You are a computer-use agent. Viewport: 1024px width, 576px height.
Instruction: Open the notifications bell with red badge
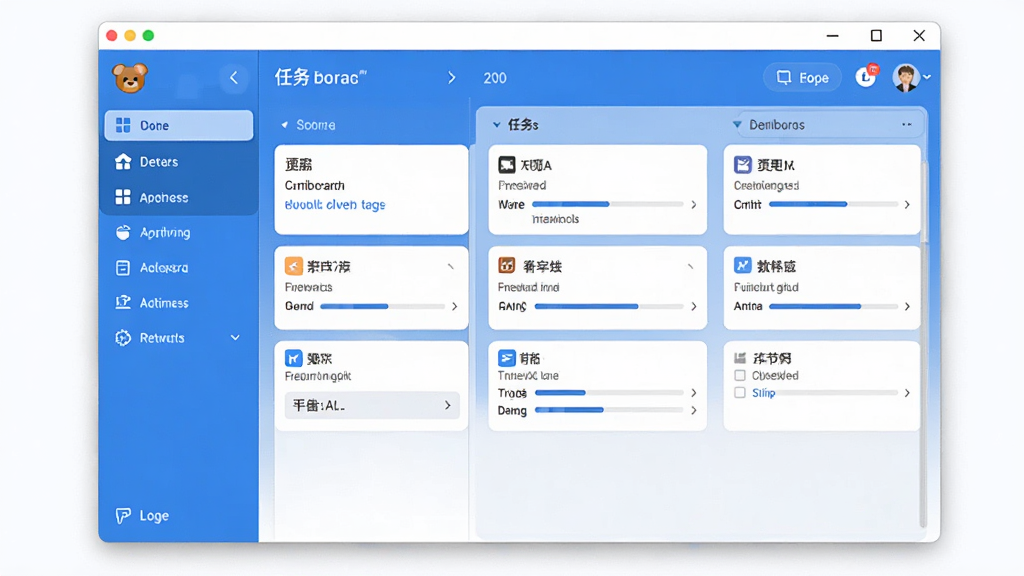pyautogui.click(x=866, y=77)
